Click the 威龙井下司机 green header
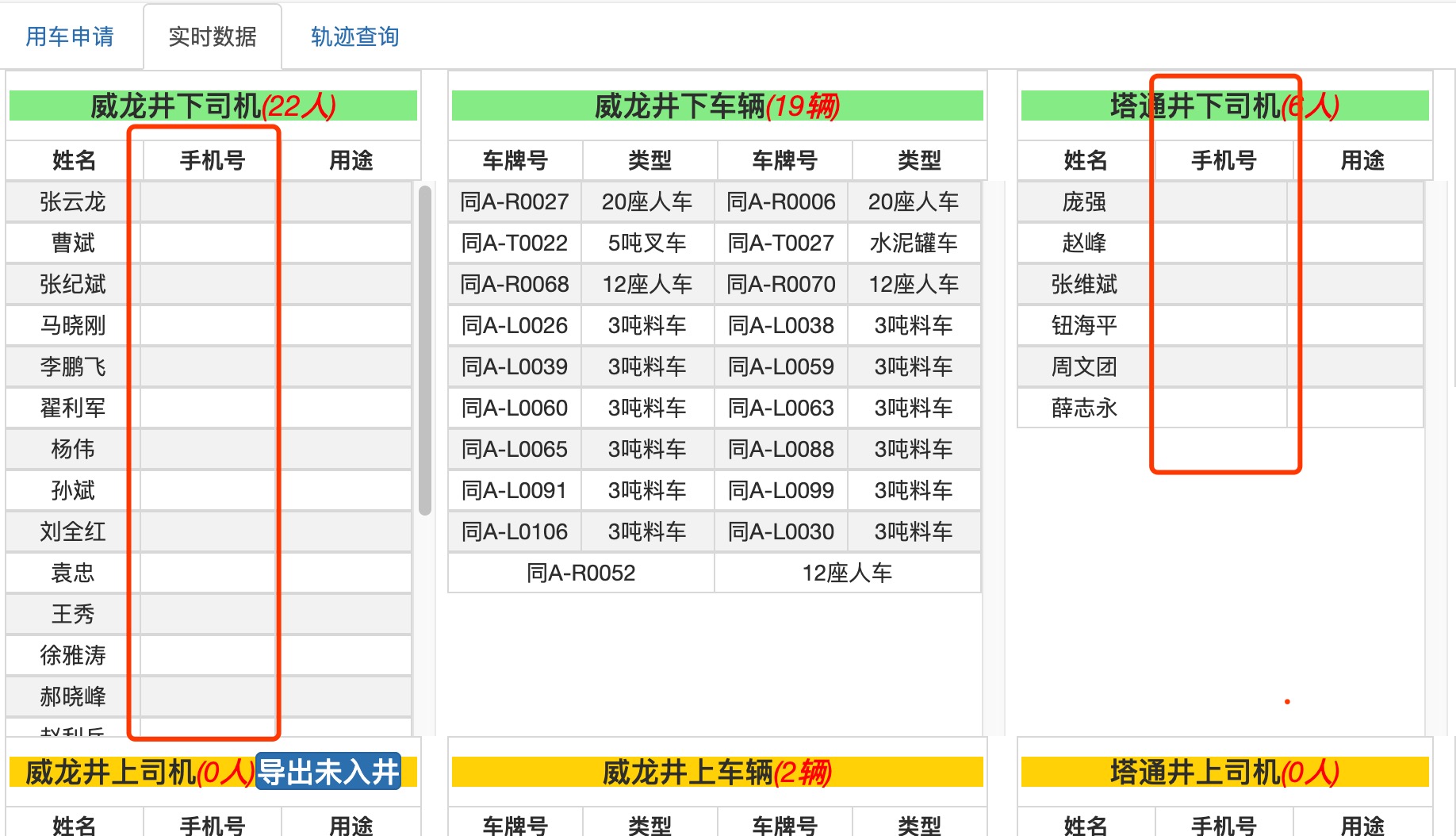Screen dimensions: 1456x836 [213, 105]
